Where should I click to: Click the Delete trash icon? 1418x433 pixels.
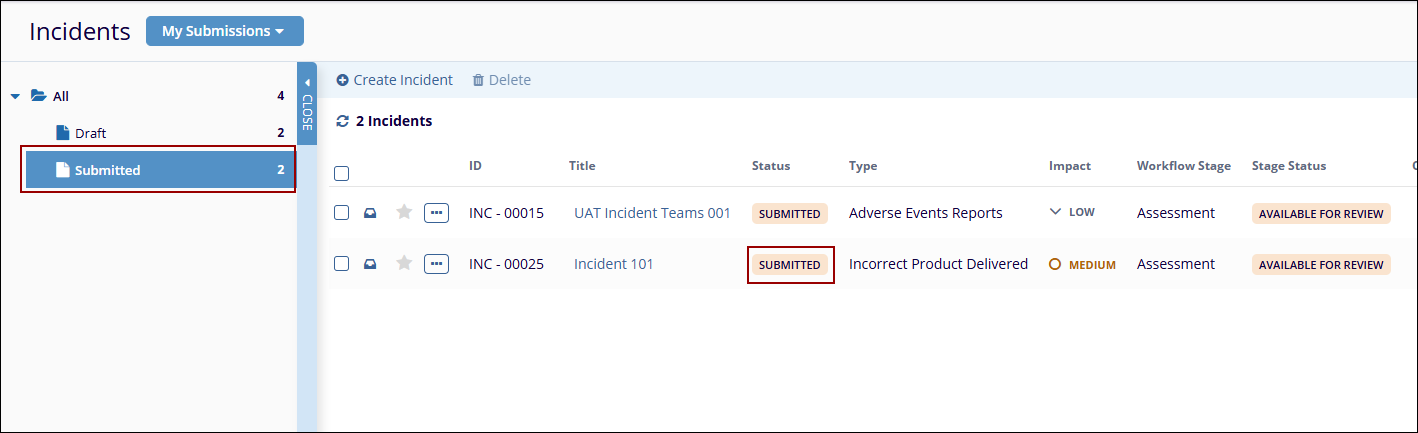[478, 80]
